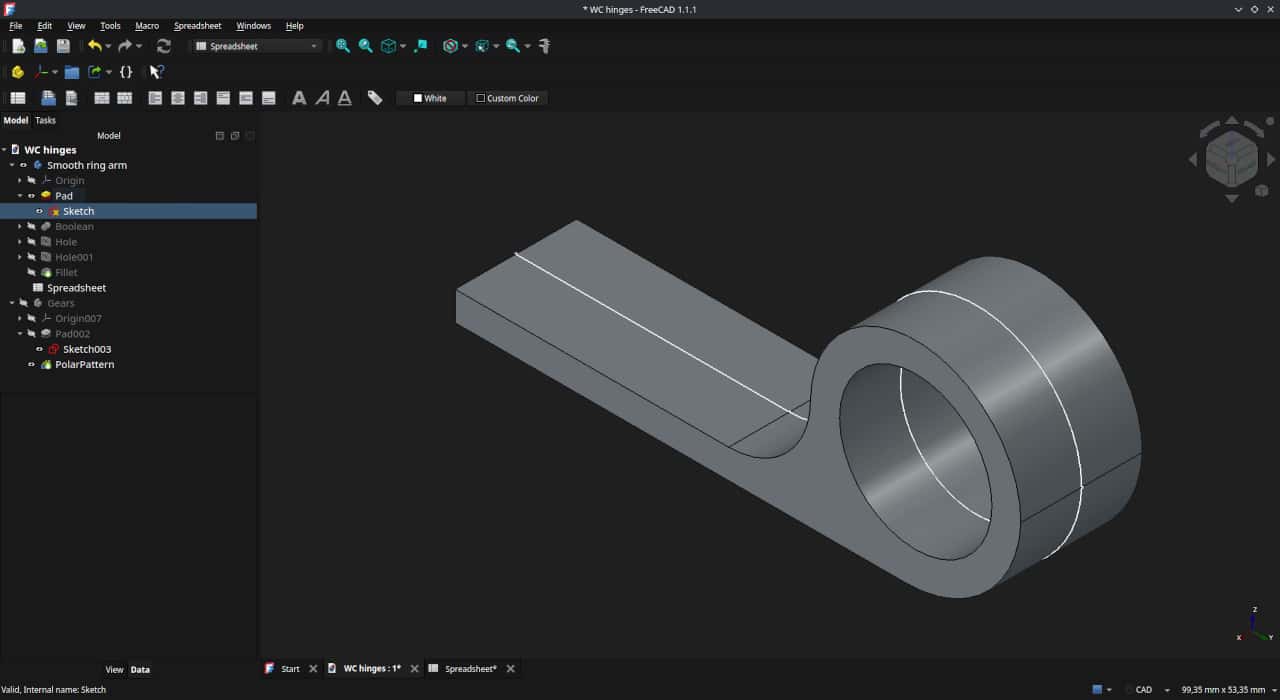
Task: Add a variable set with braces icon
Action: 126,72
